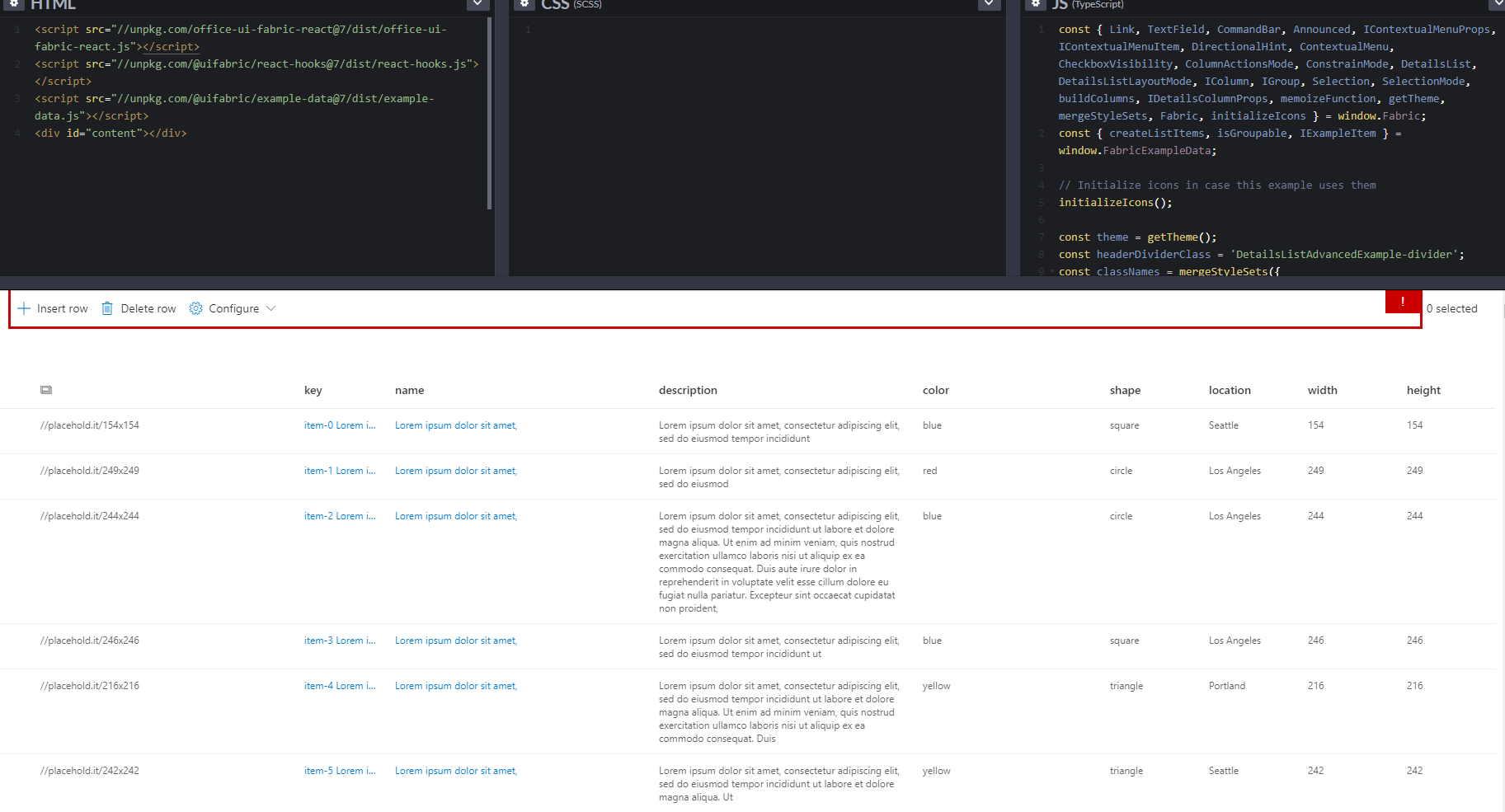Click the name link in the item-2 row
The width and height of the screenshot is (1505, 812).
tap(455, 515)
